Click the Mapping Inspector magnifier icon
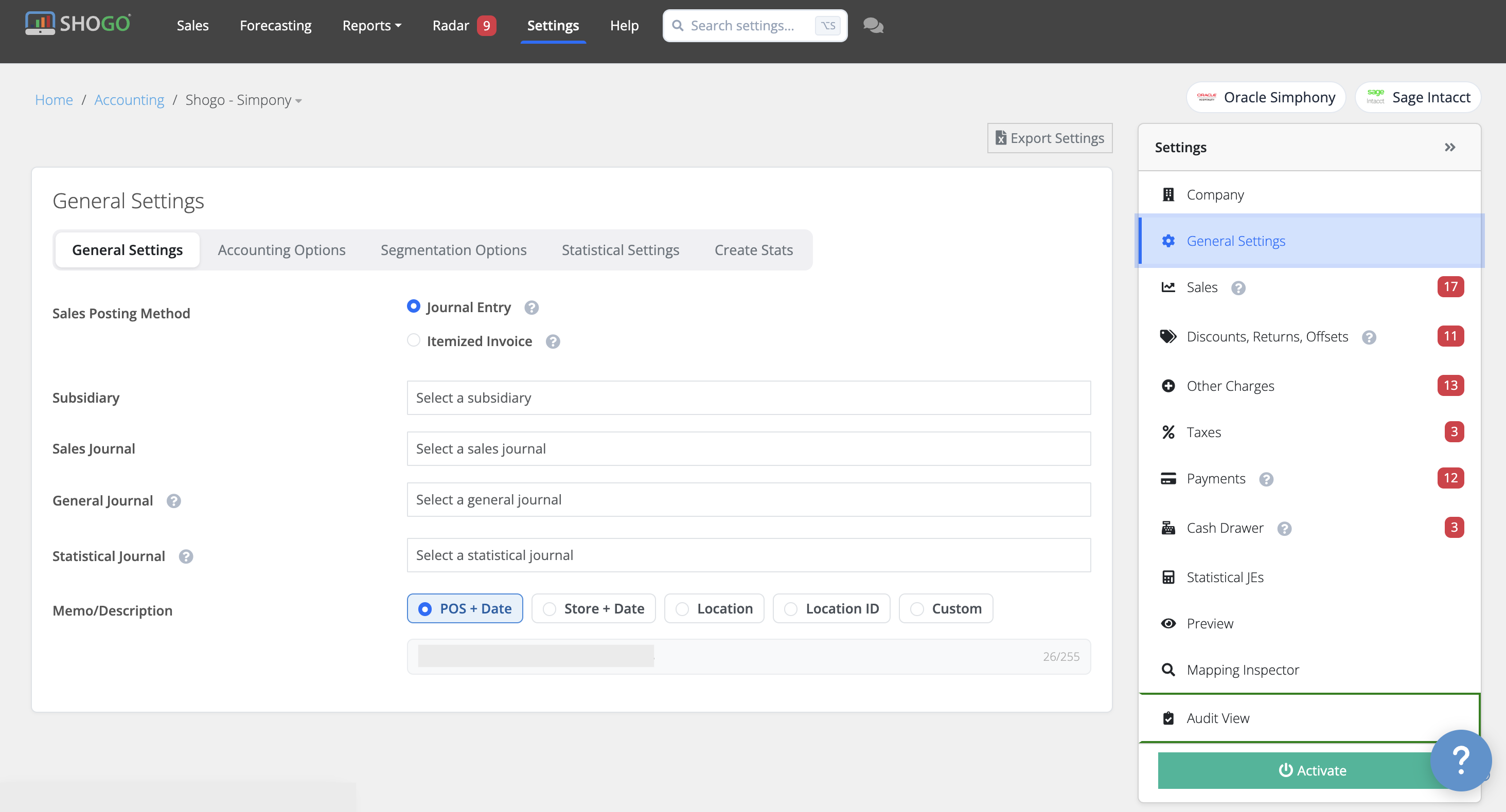Image resolution: width=1506 pixels, height=812 pixels. 1168,670
